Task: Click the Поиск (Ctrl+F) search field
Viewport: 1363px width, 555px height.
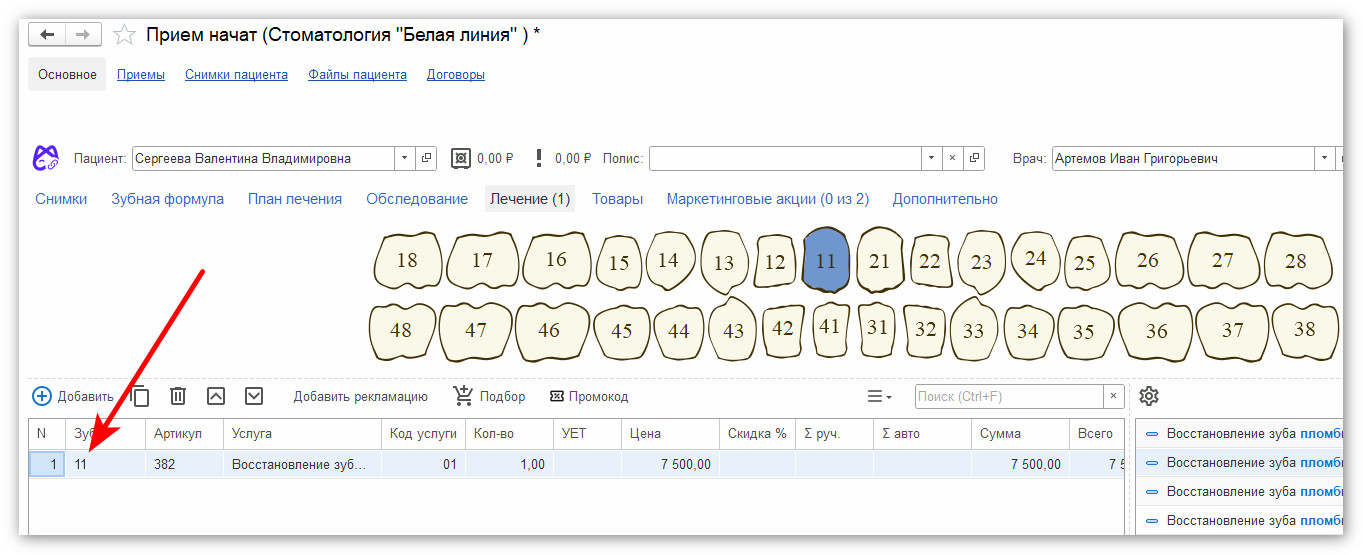Action: point(1009,396)
